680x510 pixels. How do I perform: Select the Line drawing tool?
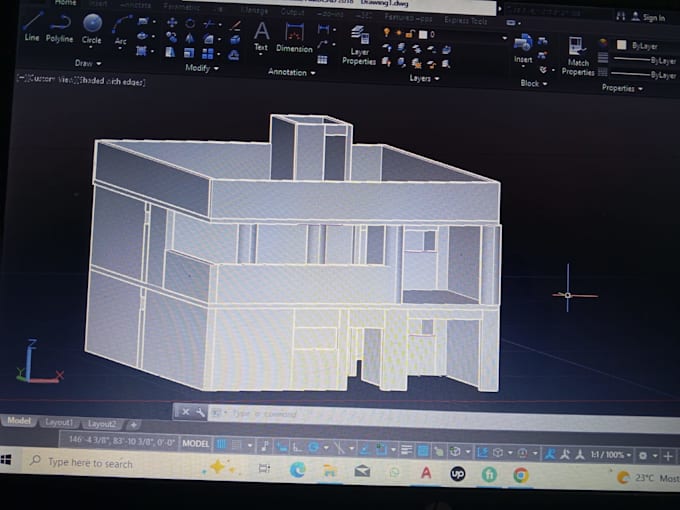pyautogui.click(x=32, y=26)
